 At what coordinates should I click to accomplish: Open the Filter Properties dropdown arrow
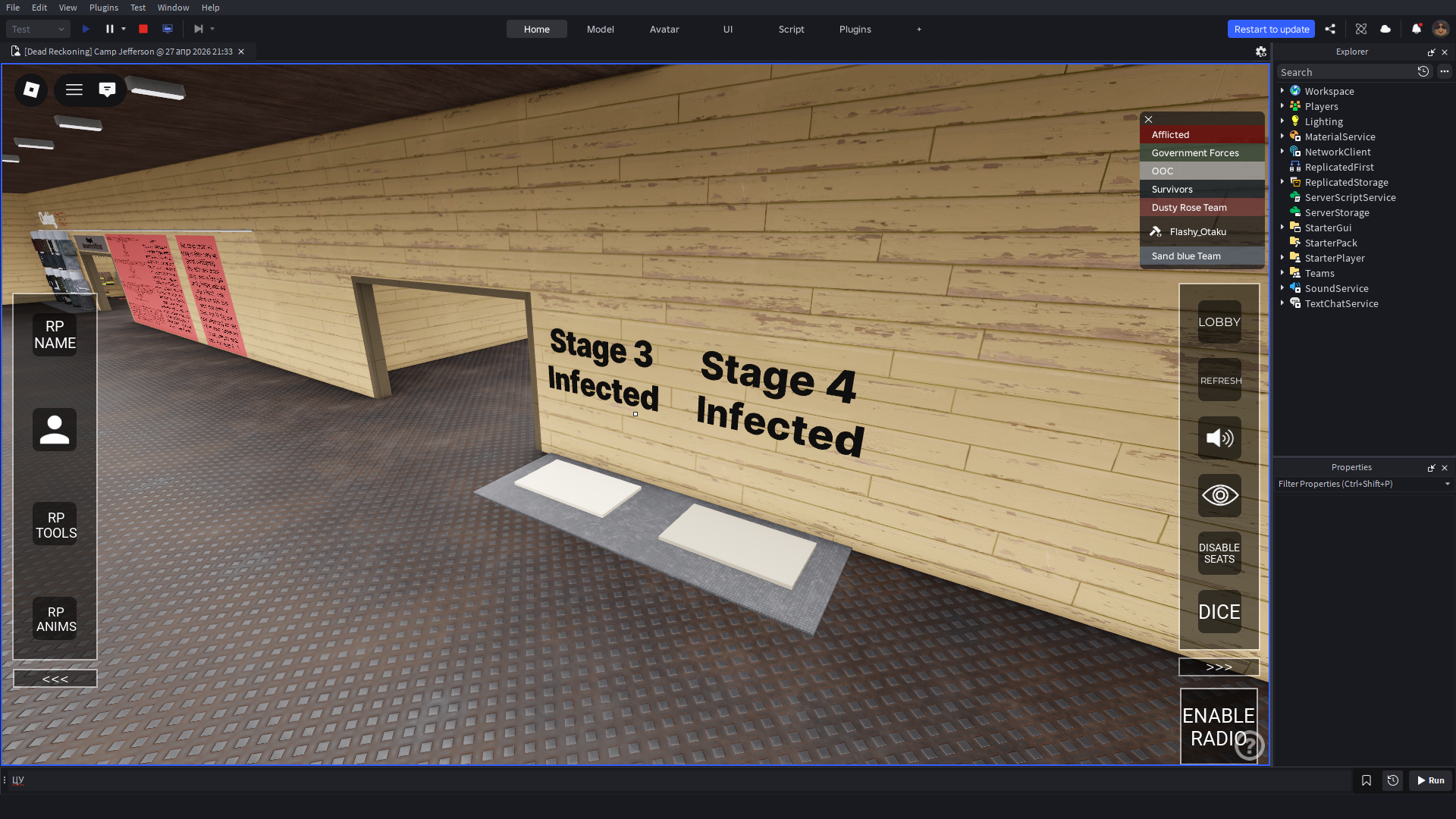click(1447, 484)
